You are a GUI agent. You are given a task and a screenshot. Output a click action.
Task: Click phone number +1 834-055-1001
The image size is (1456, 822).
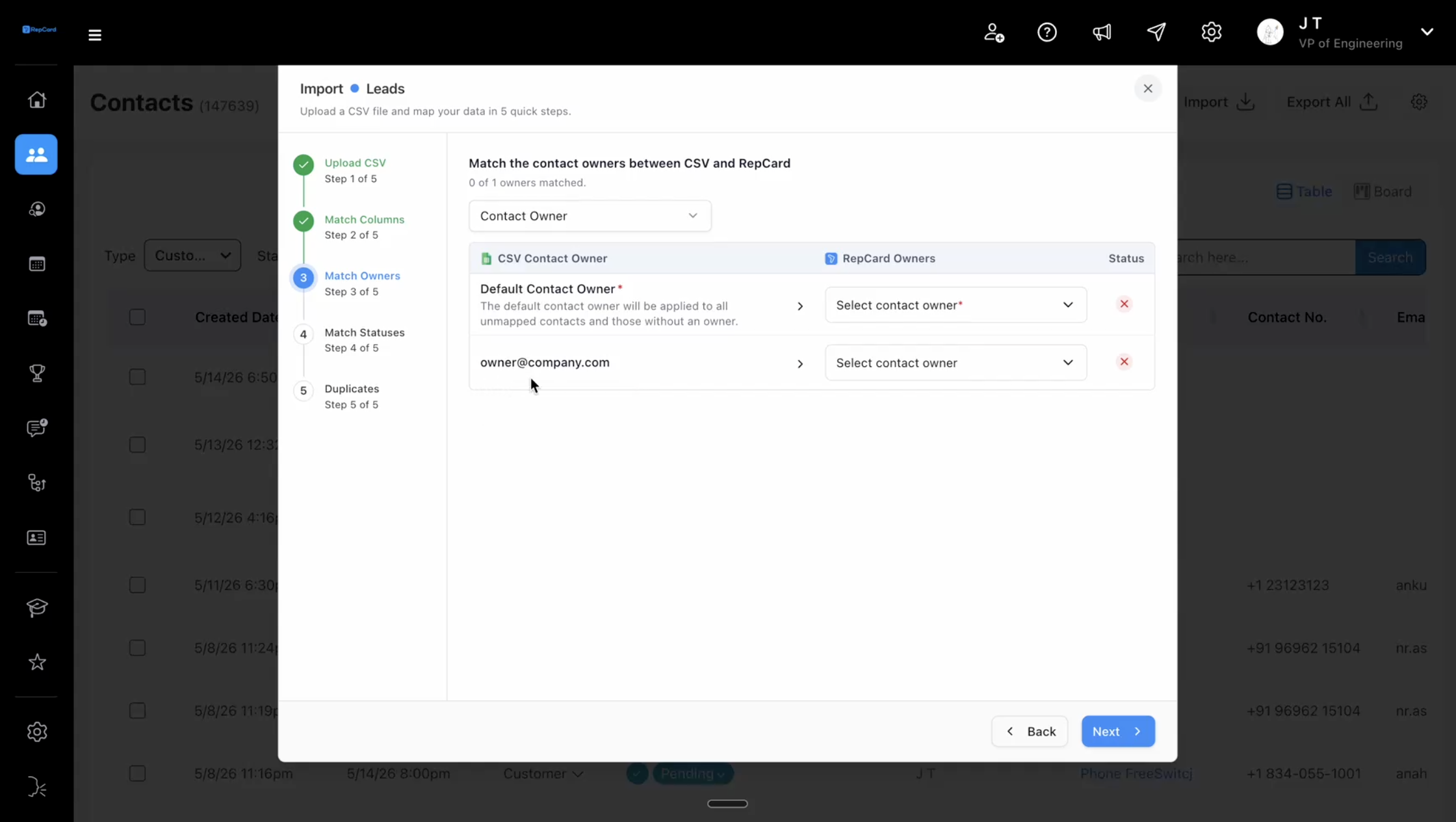(1304, 774)
